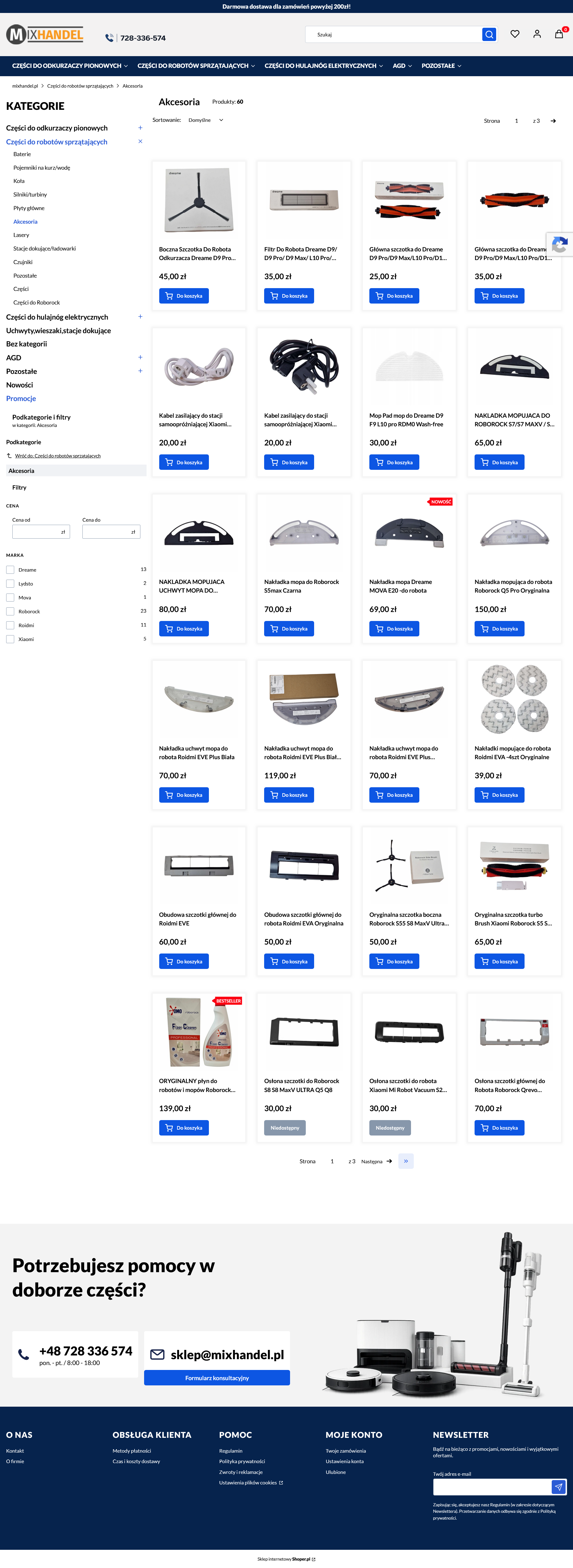Click the back arrow icon beside 'Wróć do'
This screenshot has height=1568, width=573.
coord(9,455)
